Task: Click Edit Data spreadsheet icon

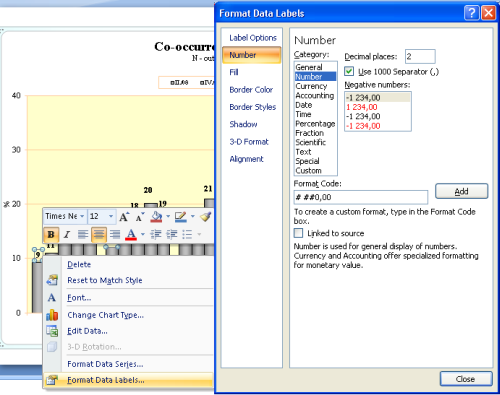Action: click(x=52, y=331)
